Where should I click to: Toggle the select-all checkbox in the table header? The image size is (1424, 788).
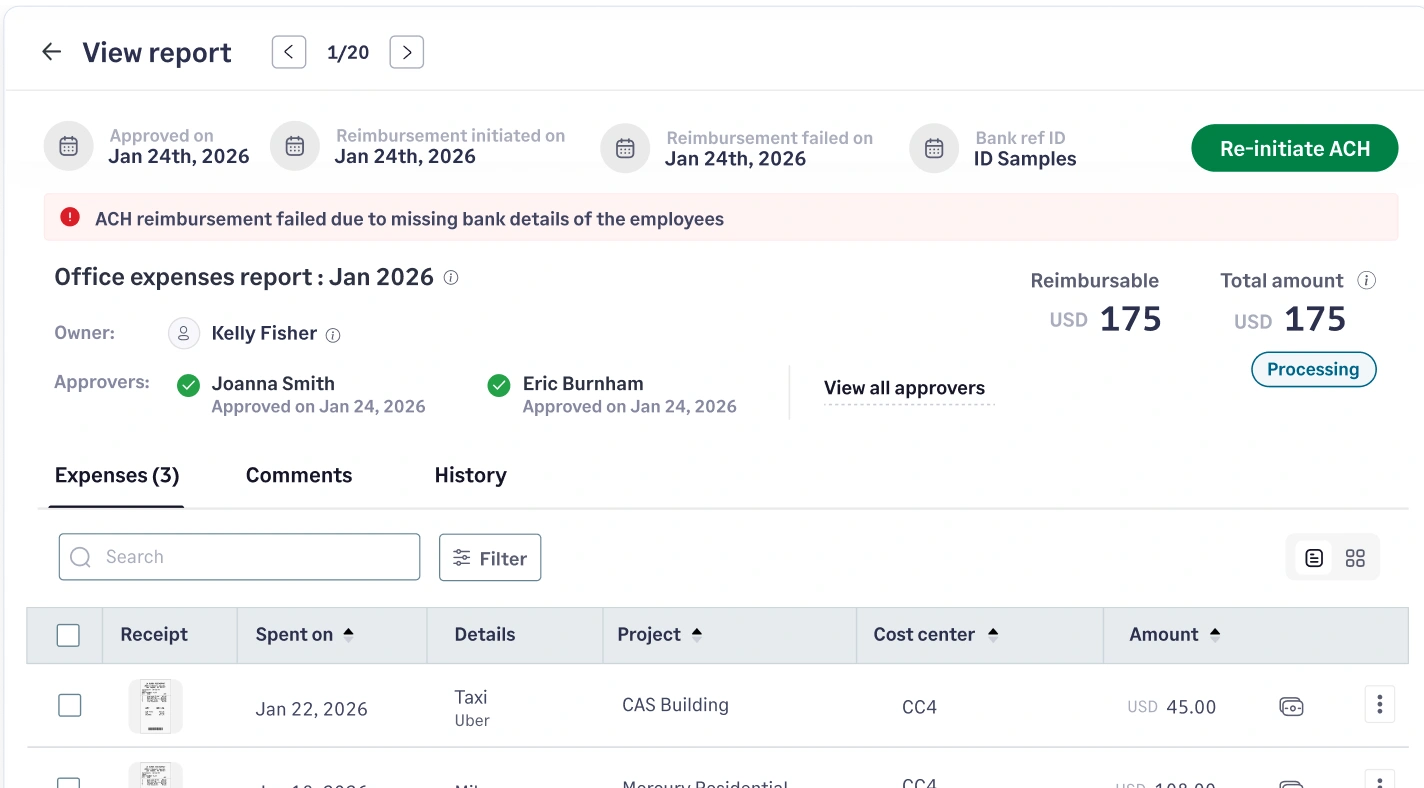[x=68, y=634]
